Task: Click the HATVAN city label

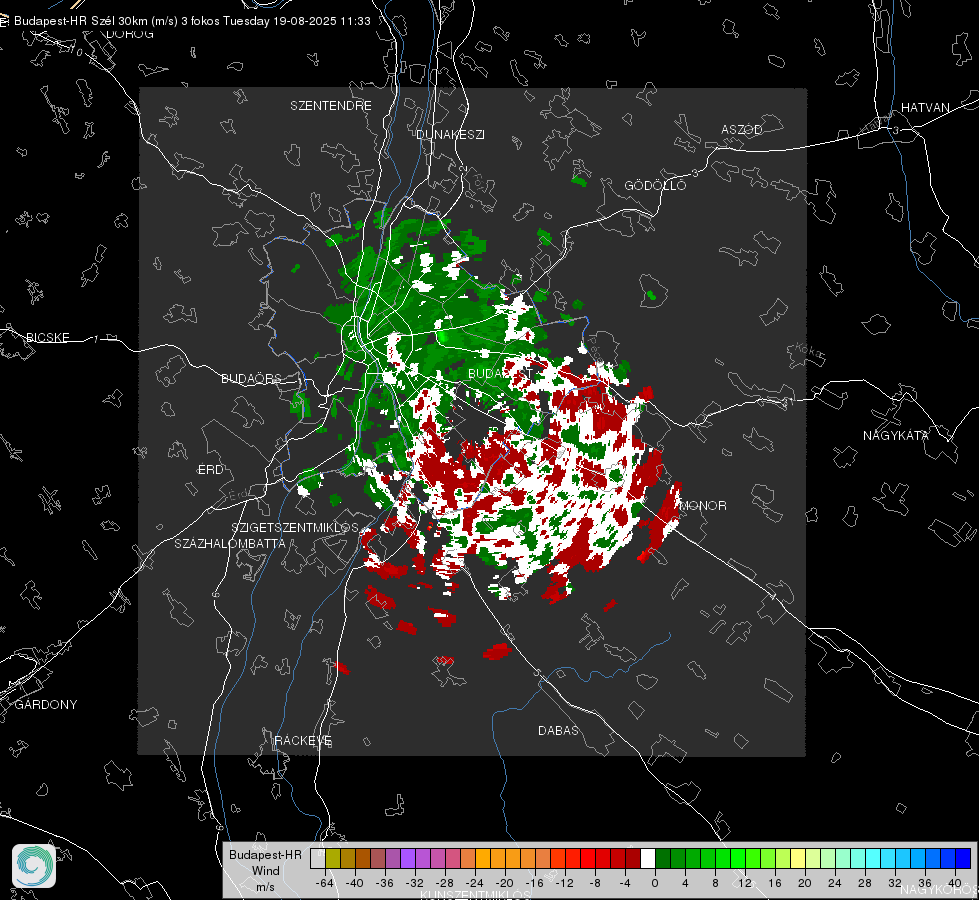Action: point(925,107)
